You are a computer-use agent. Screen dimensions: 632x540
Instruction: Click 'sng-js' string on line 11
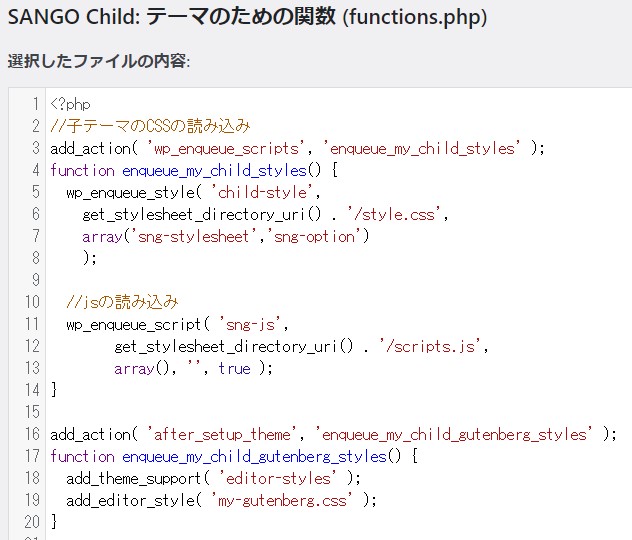pos(250,324)
